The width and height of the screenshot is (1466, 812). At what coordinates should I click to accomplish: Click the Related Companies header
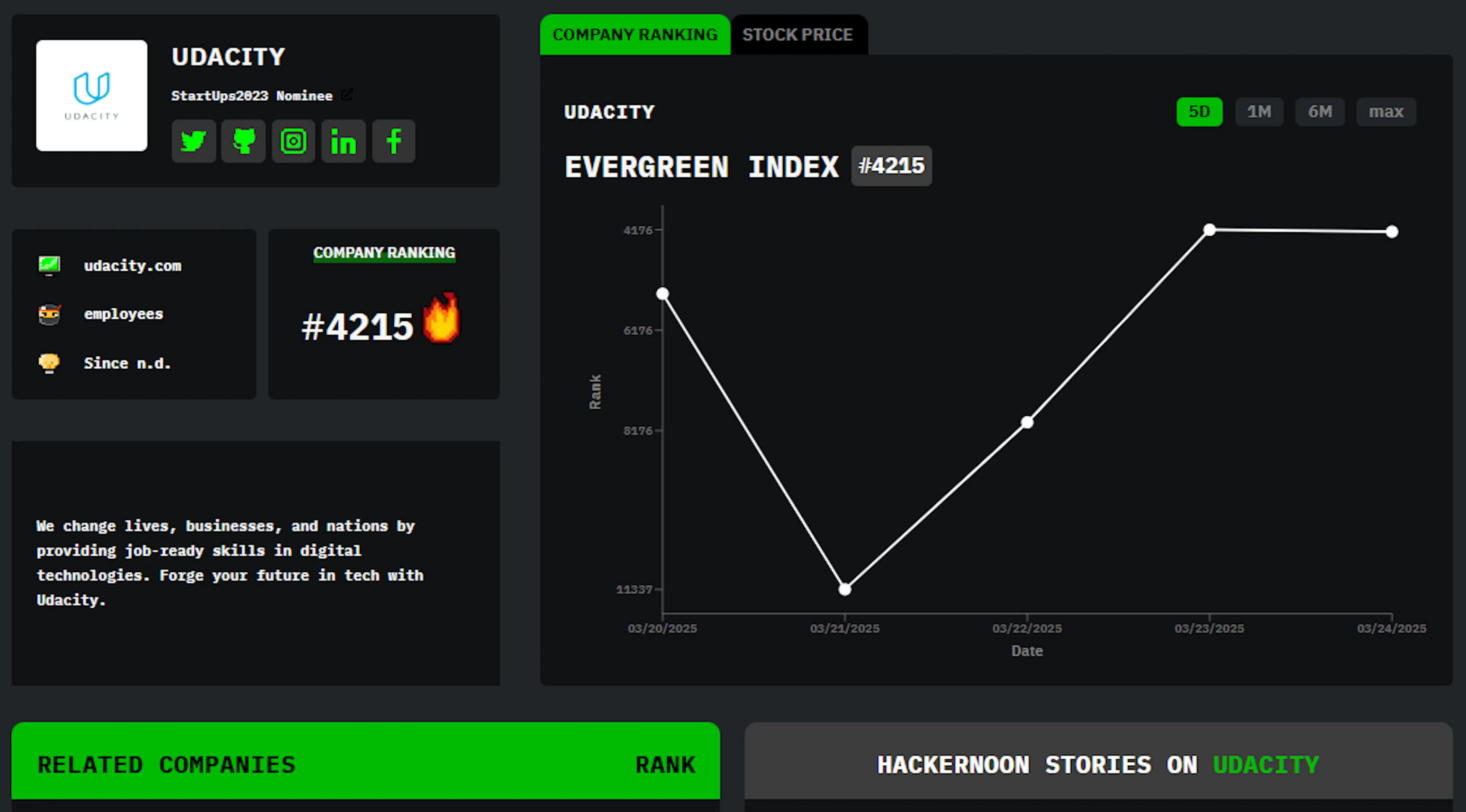(167, 765)
